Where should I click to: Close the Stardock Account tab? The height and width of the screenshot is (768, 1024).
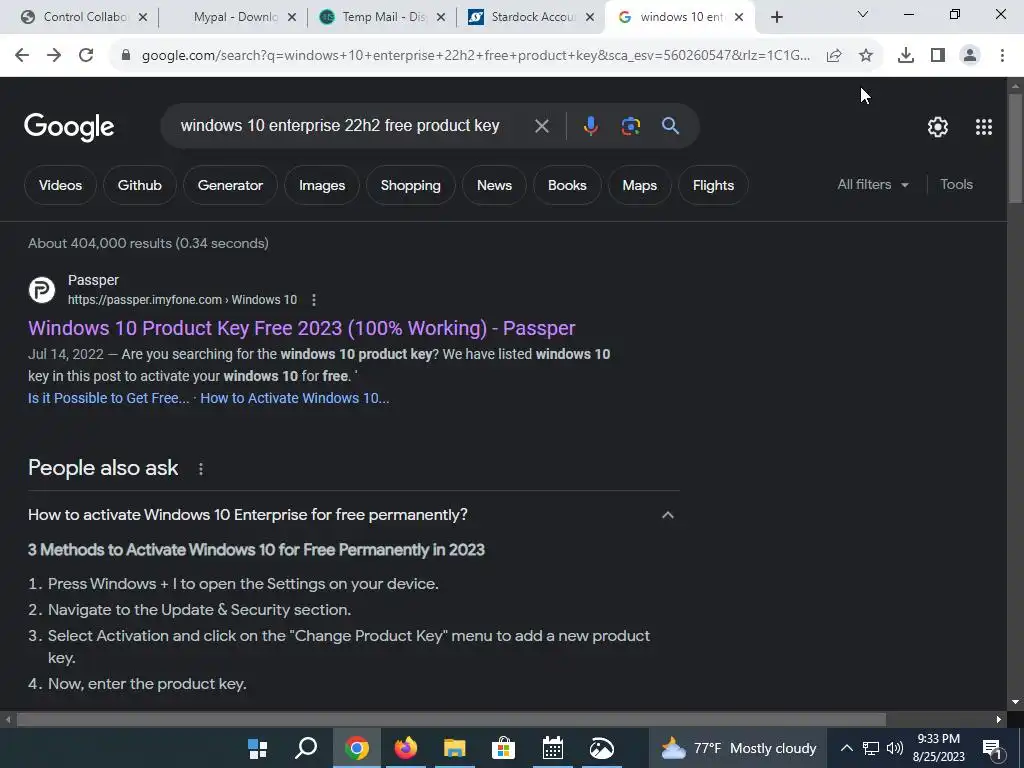coord(590,17)
